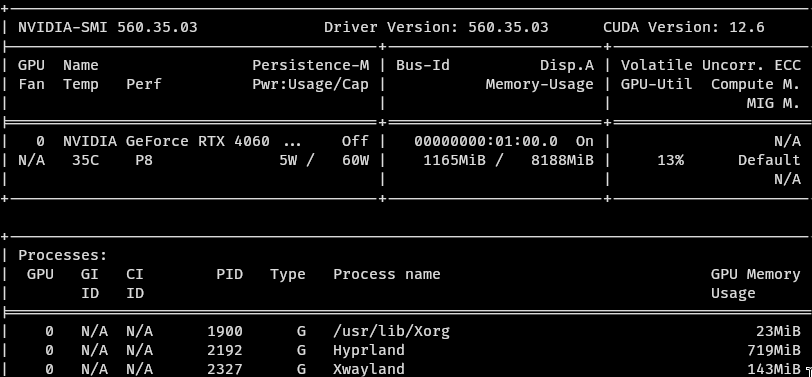The width and height of the screenshot is (812, 377).
Task: Select the Xwayland process name
Action: tap(369, 369)
